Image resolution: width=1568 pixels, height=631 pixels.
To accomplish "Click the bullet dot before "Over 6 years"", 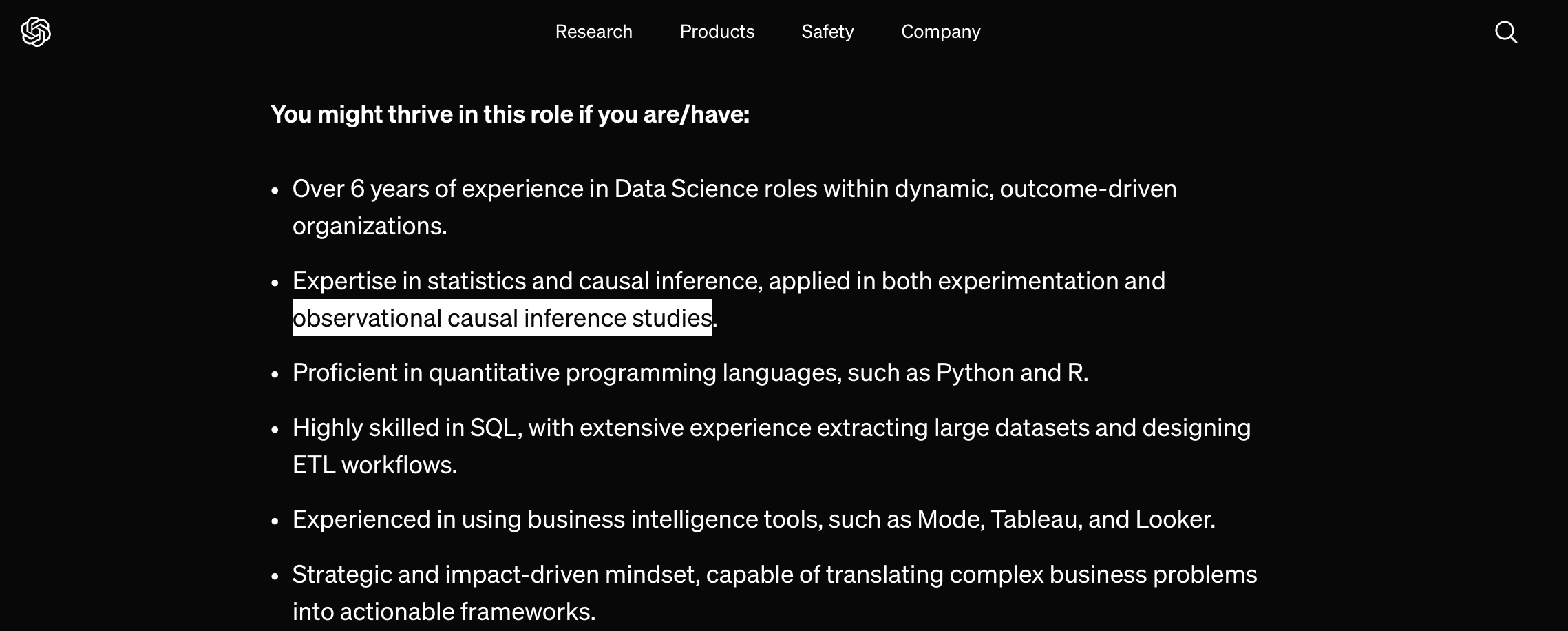I will coord(275,190).
